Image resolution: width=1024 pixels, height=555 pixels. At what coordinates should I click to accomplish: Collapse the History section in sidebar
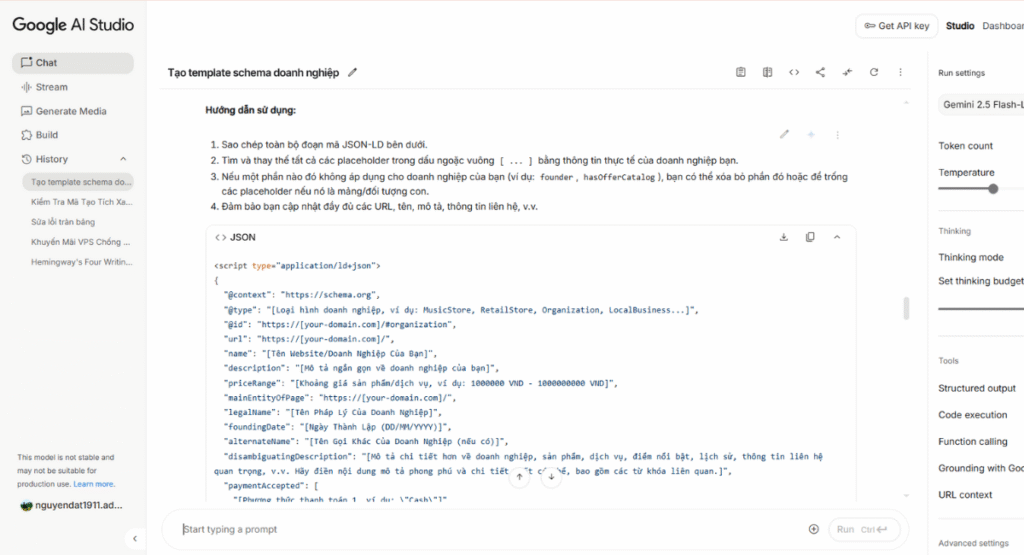click(123, 159)
